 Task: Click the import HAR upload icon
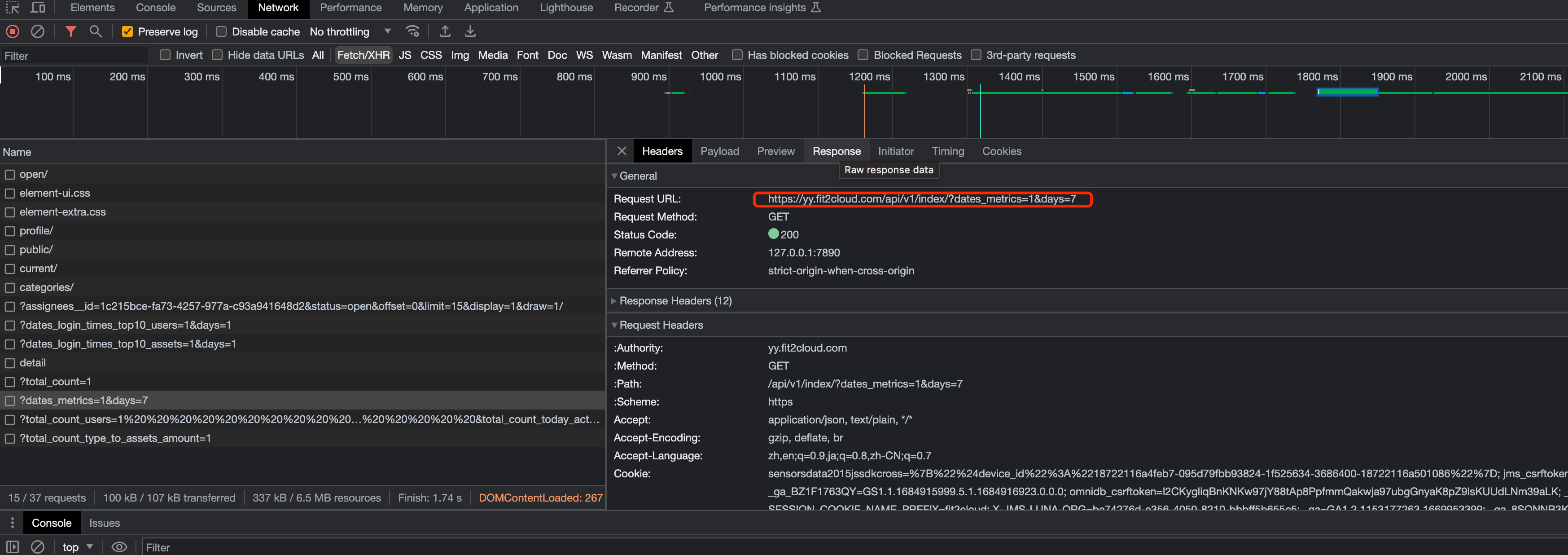(445, 31)
